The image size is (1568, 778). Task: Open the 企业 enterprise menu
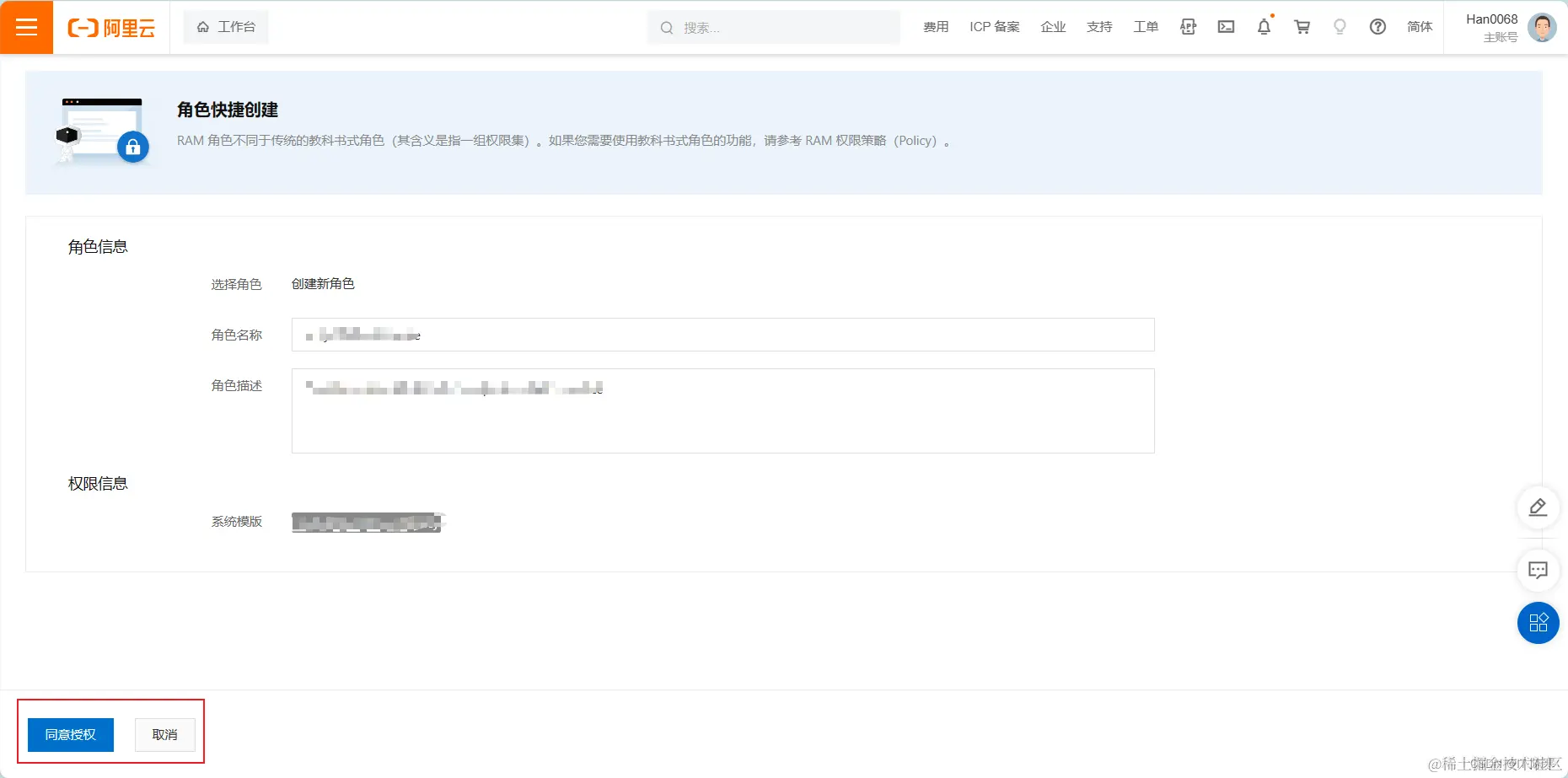(x=1054, y=27)
